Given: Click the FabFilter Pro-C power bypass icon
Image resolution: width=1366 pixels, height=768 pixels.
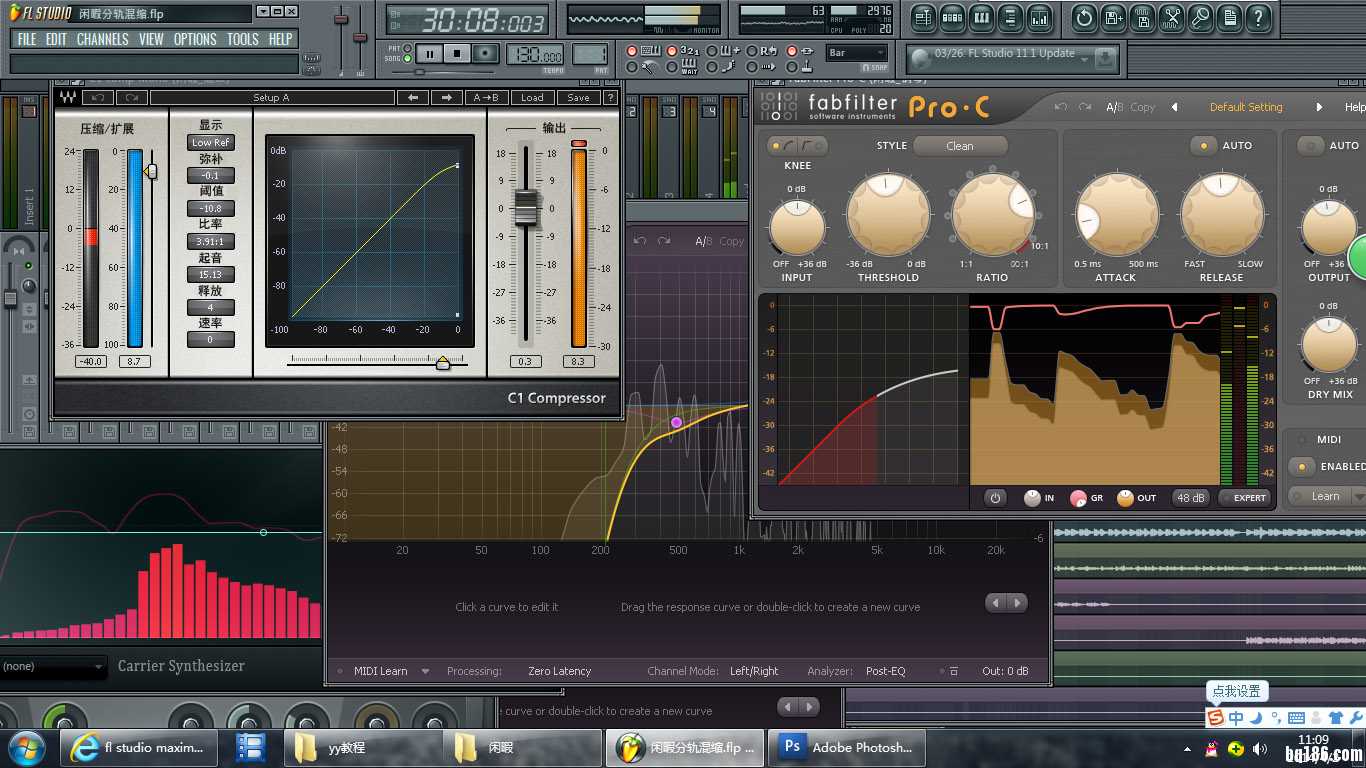Looking at the screenshot, I should [x=994, y=497].
